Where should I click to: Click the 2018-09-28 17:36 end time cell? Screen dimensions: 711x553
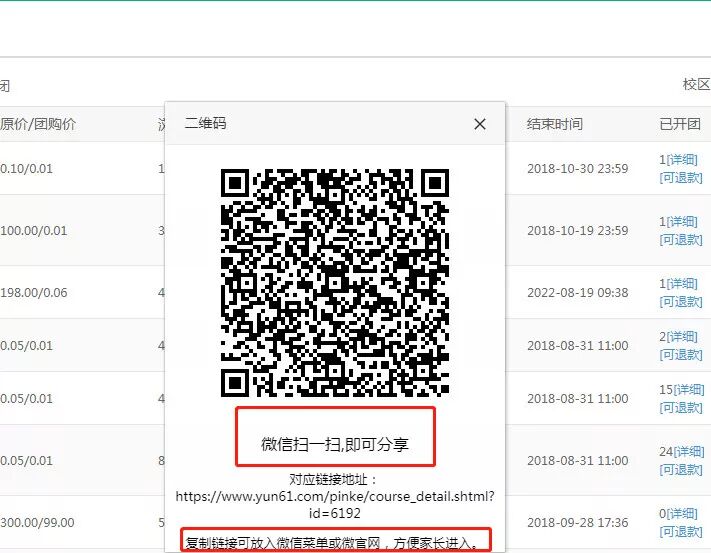pyautogui.click(x=578, y=523)
